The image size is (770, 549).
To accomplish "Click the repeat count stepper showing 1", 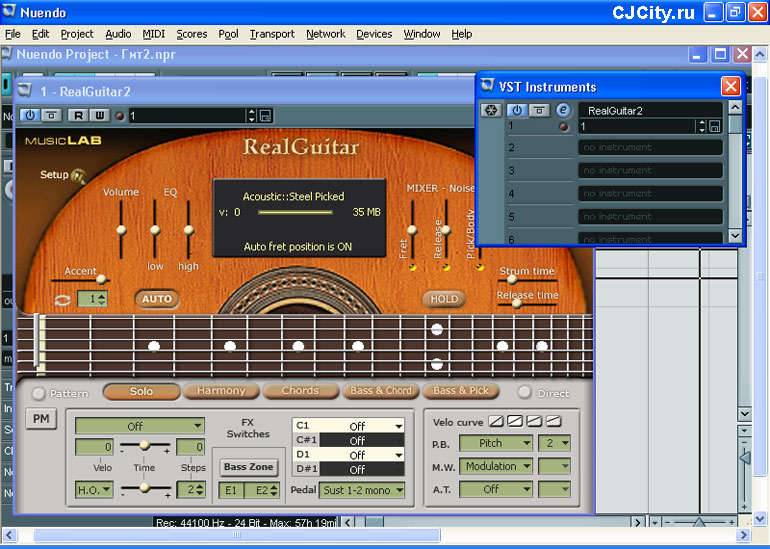I will (92, 299).
